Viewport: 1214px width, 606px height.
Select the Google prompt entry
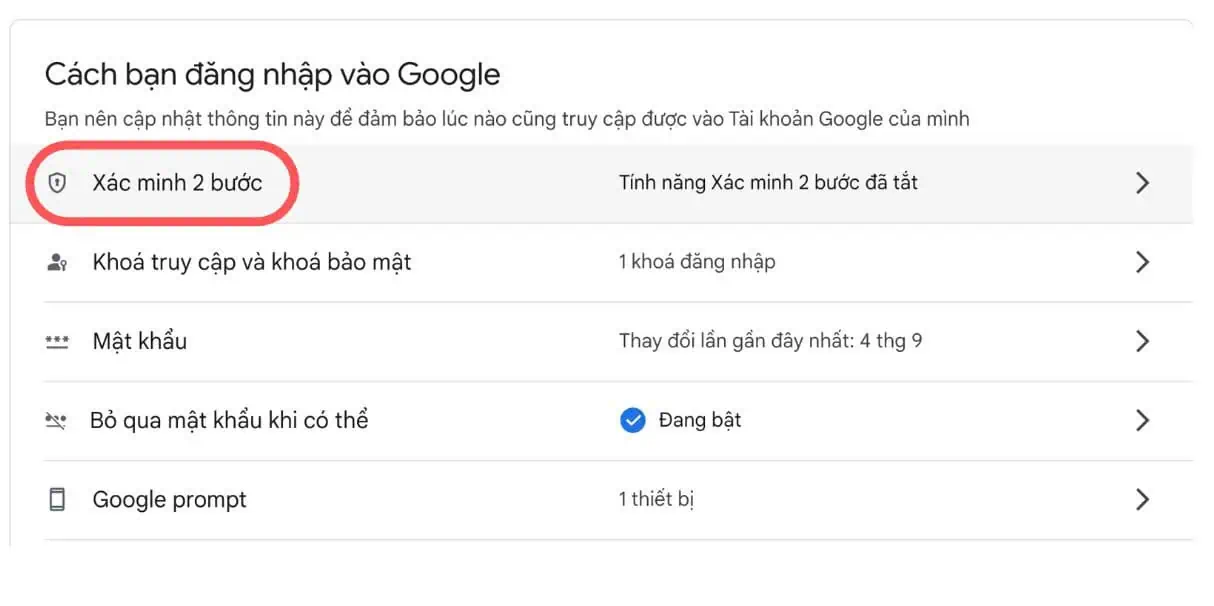click(x=170, y=499)
